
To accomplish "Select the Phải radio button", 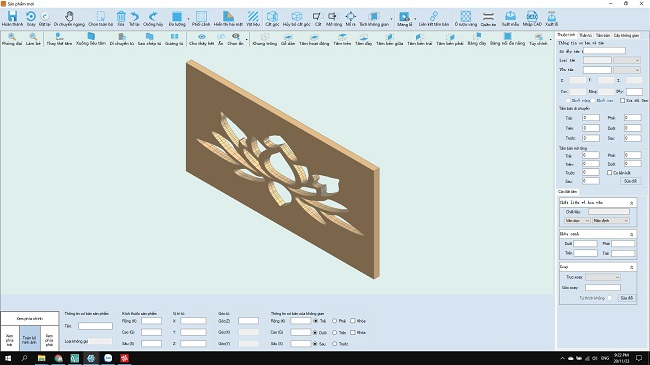I will point(335,321).
